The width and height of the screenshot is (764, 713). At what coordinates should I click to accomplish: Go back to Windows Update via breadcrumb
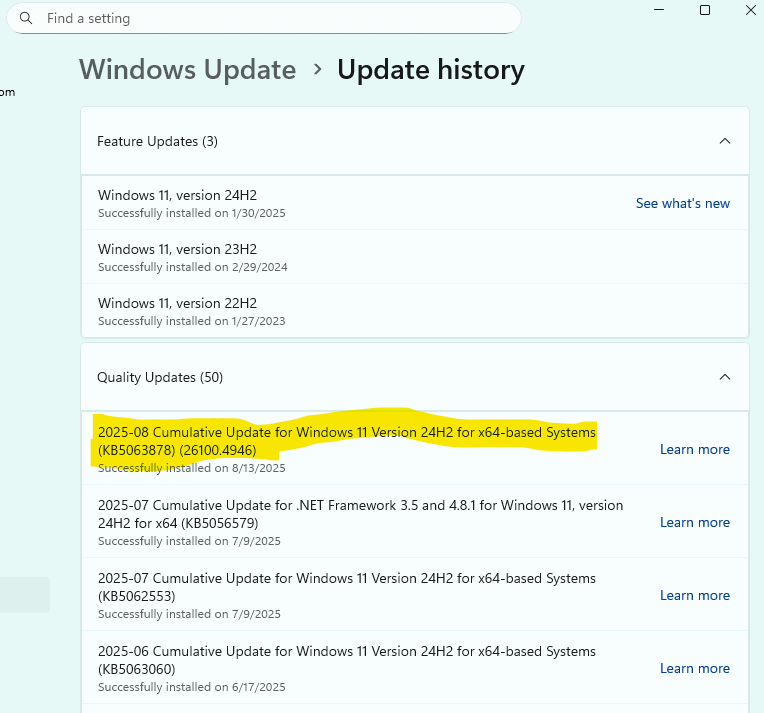click(188, 69)
